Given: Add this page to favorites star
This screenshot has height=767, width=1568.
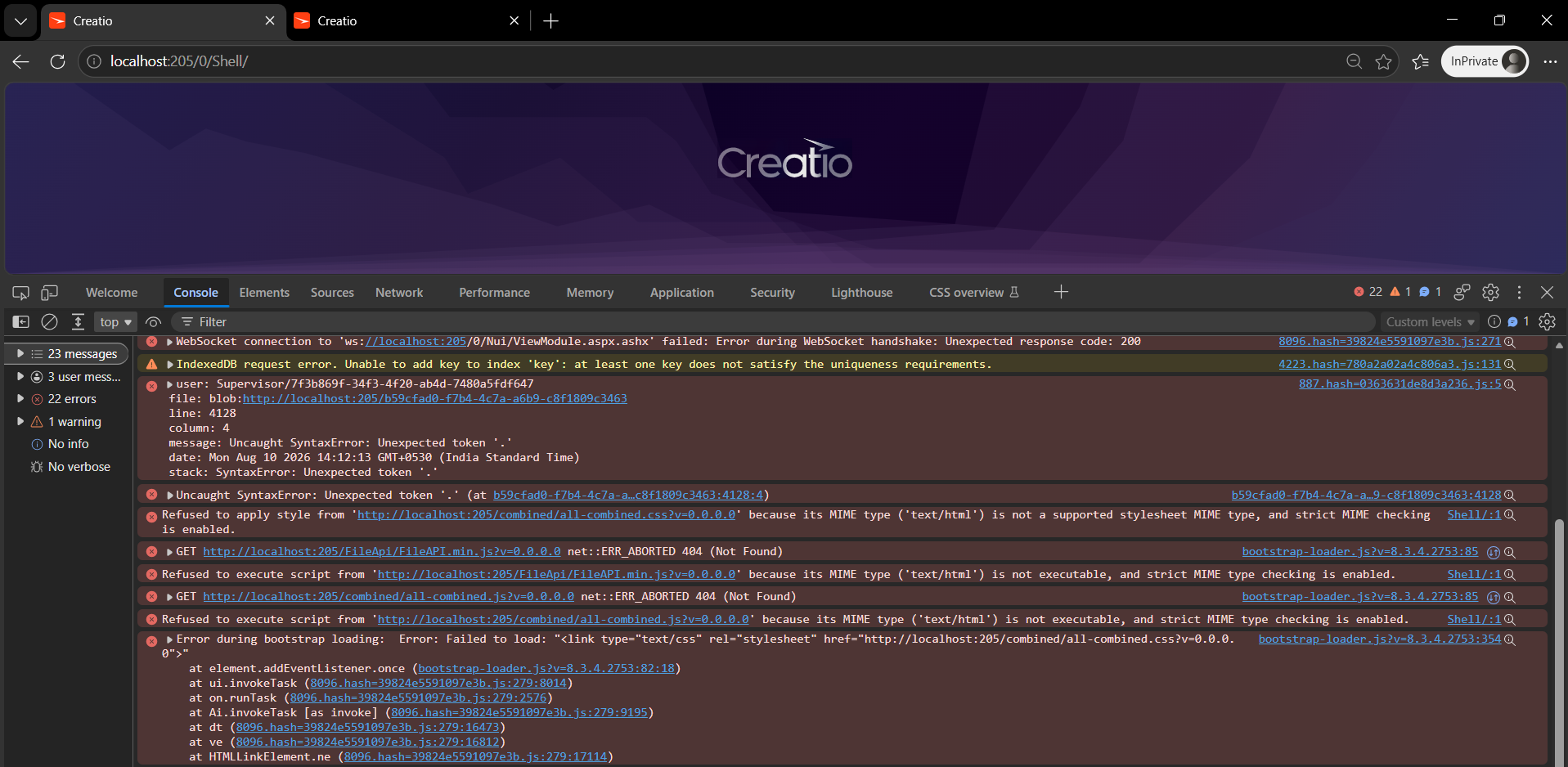Looking at the screenshot, I should 1383,61.
